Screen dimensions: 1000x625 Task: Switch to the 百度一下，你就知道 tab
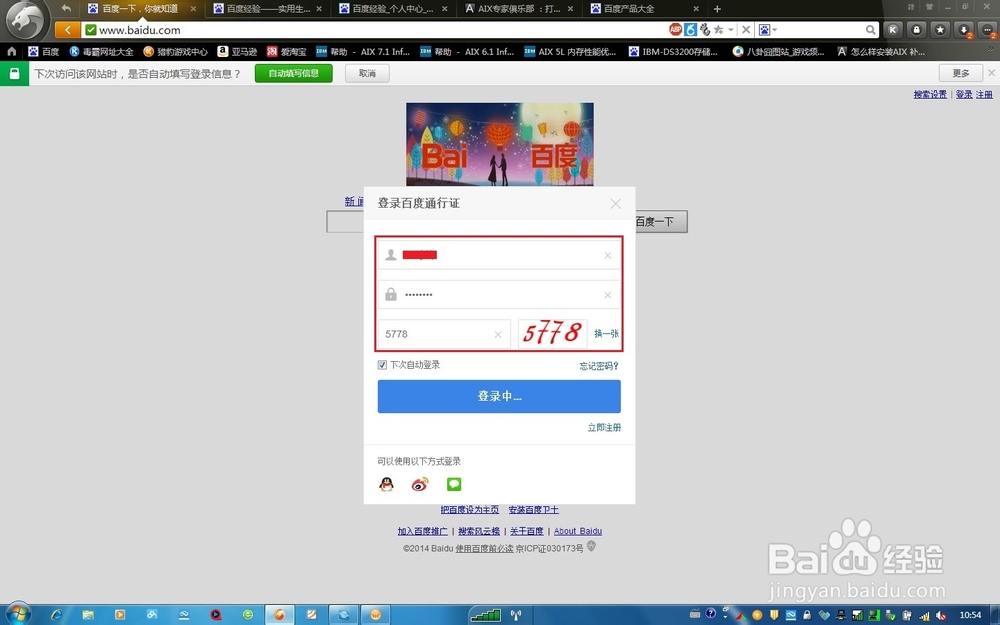140,9
